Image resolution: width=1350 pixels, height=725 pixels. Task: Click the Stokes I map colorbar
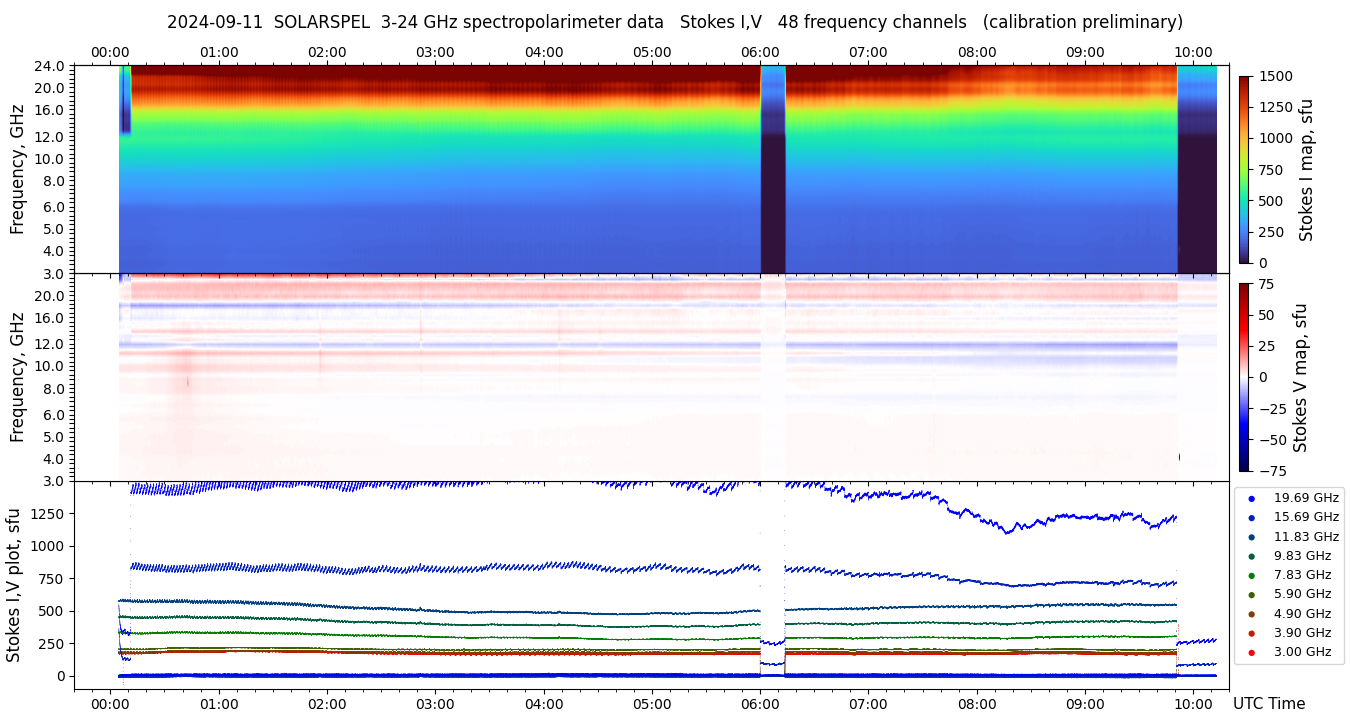click(x=1244, y=169)
